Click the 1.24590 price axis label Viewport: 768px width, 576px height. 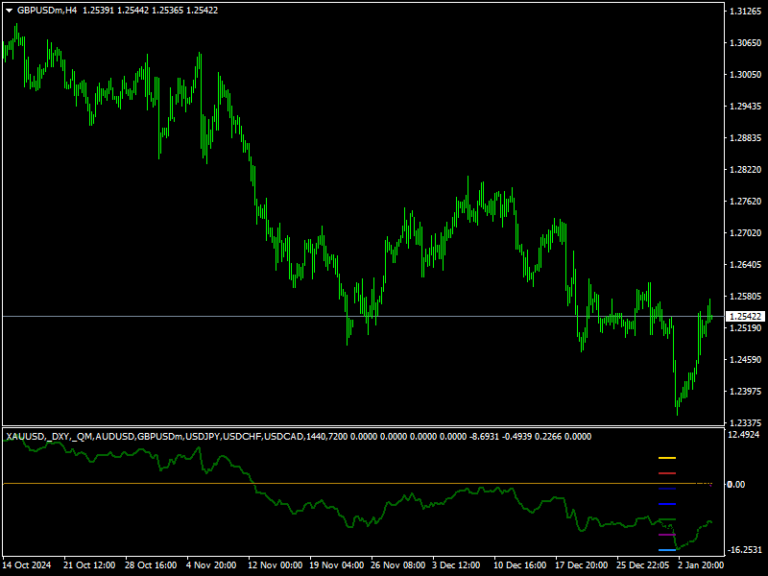745,360
